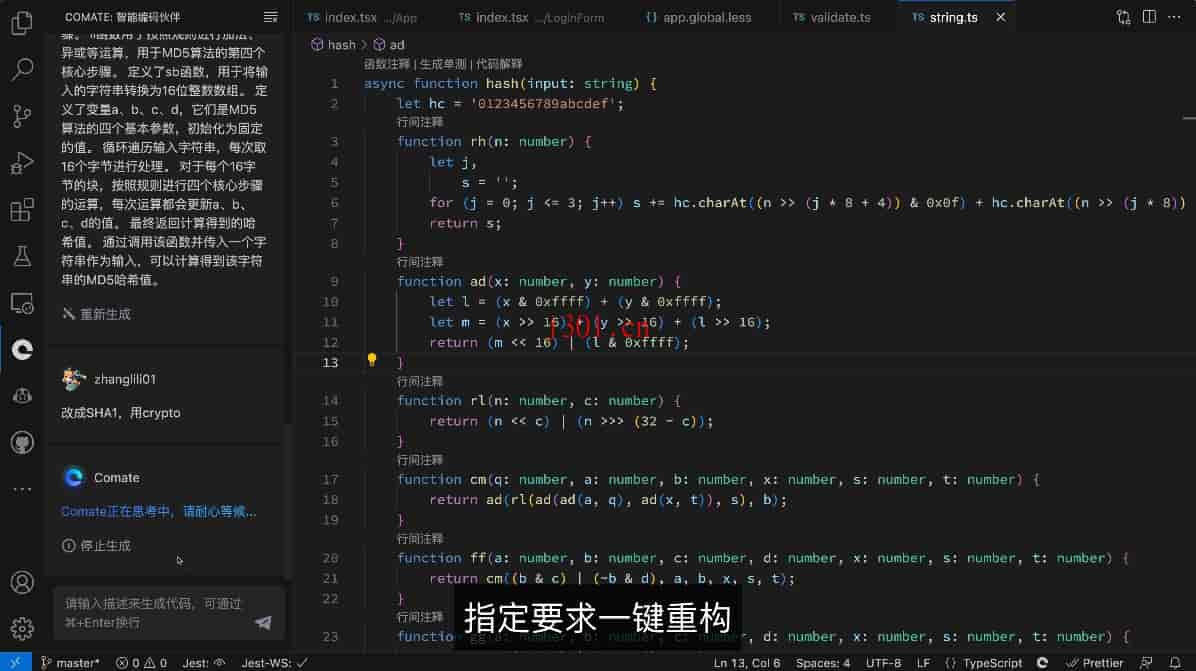
Task: Click the lightbulb quick fix icon
Action: pos(371,360)
